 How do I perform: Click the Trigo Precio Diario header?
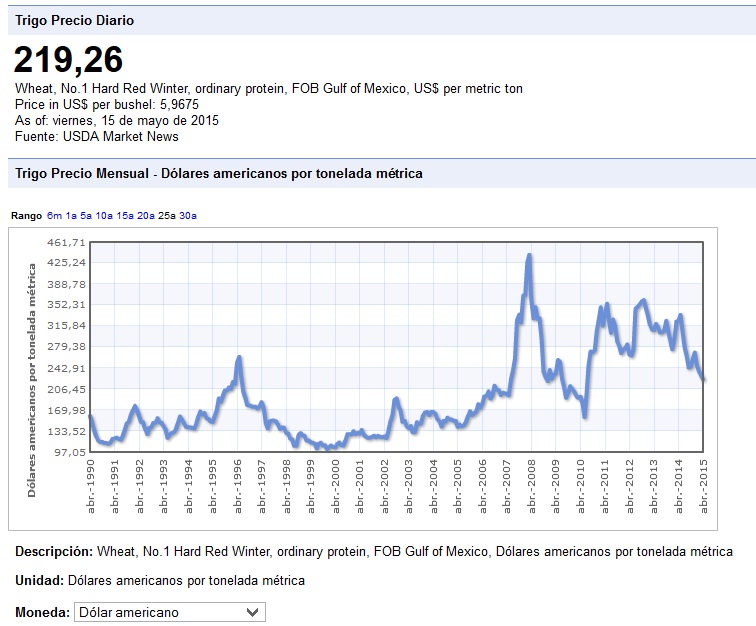coord(74,20)
